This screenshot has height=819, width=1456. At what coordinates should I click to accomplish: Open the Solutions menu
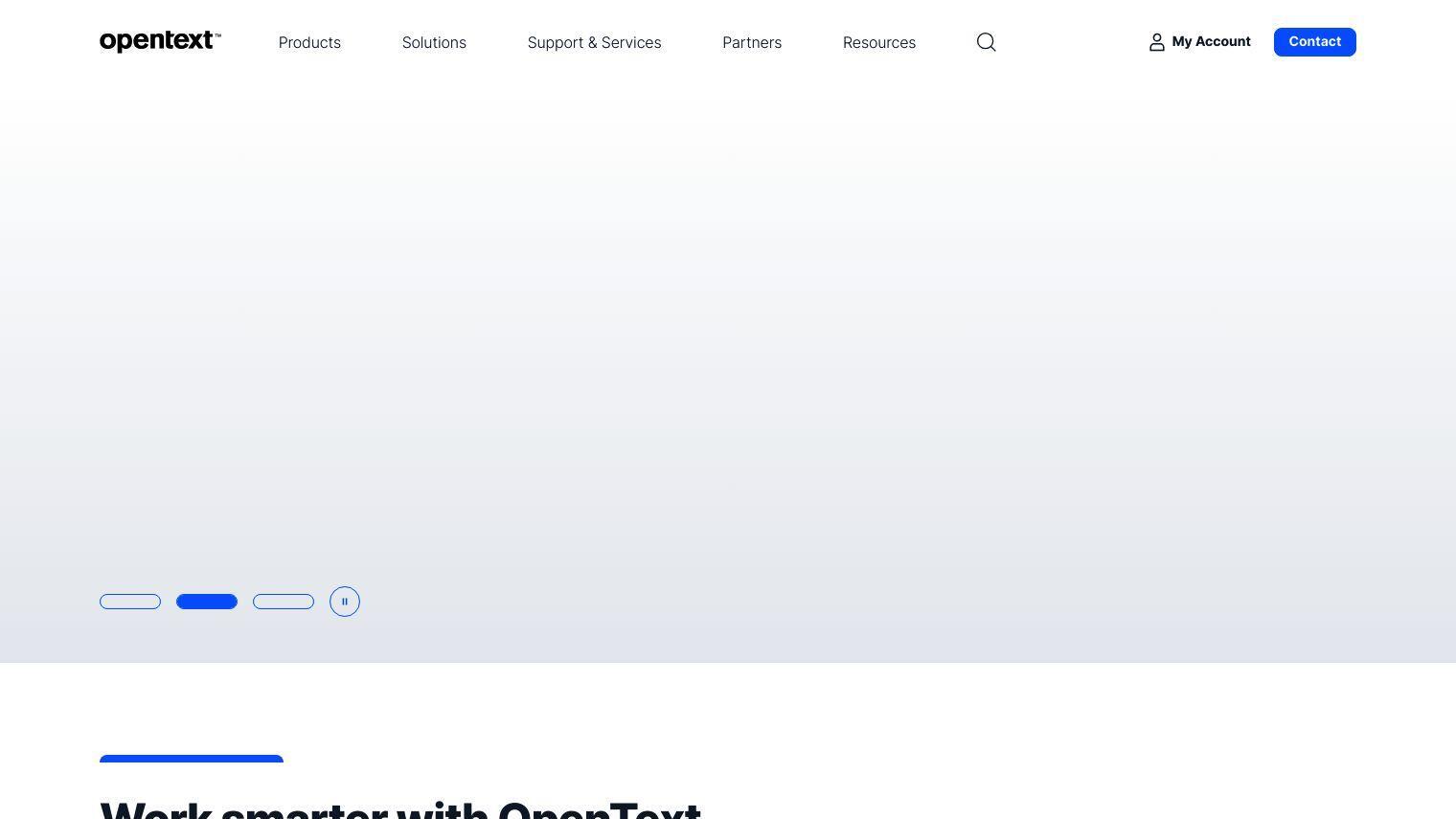(434, 42)
